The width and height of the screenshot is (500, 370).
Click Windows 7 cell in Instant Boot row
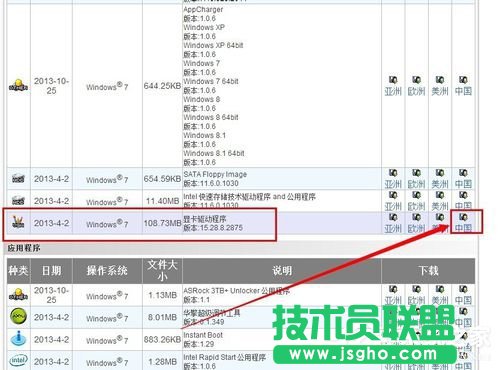pos(107,340)
